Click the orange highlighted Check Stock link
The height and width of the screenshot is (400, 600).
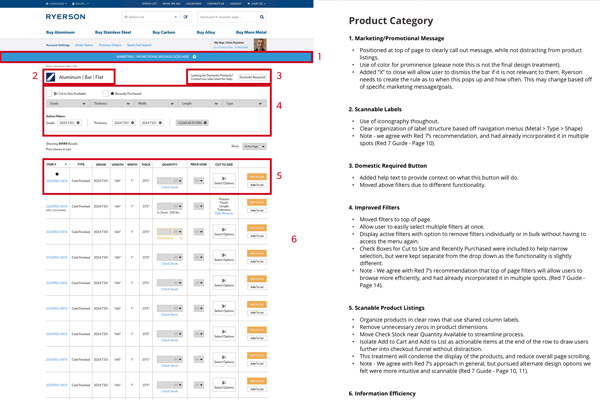(166, 238)
